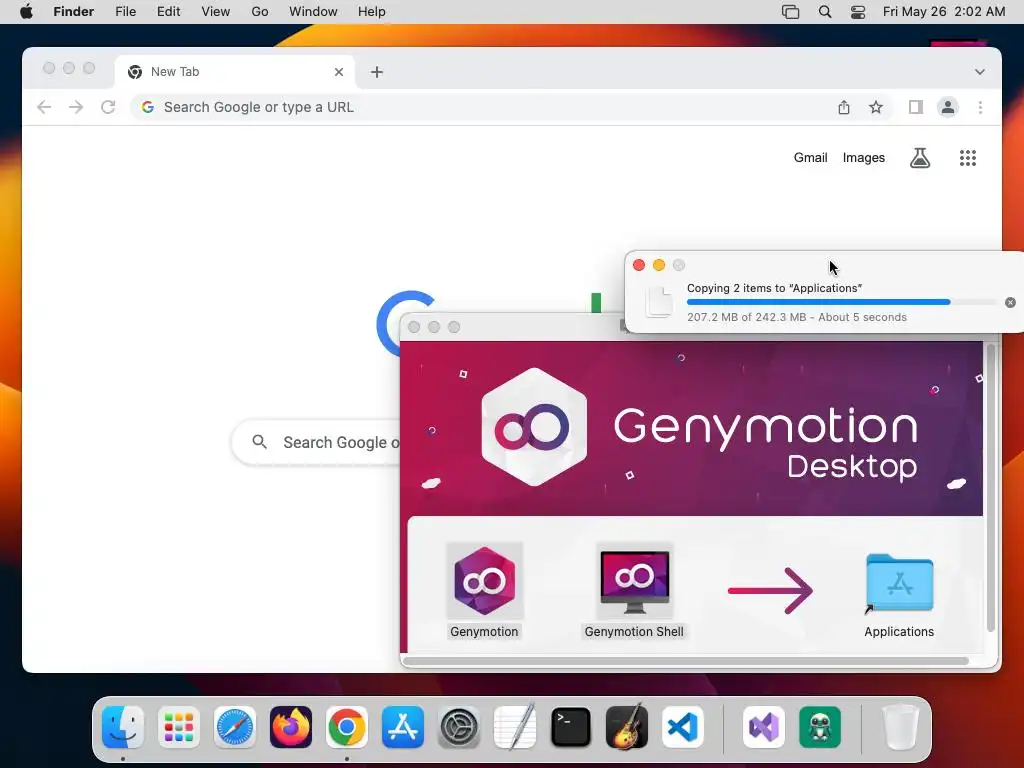This screenshot has width=1024, height=768.
Task: Open the View menu
Action: pyautogui.click(x=216, y=12)
